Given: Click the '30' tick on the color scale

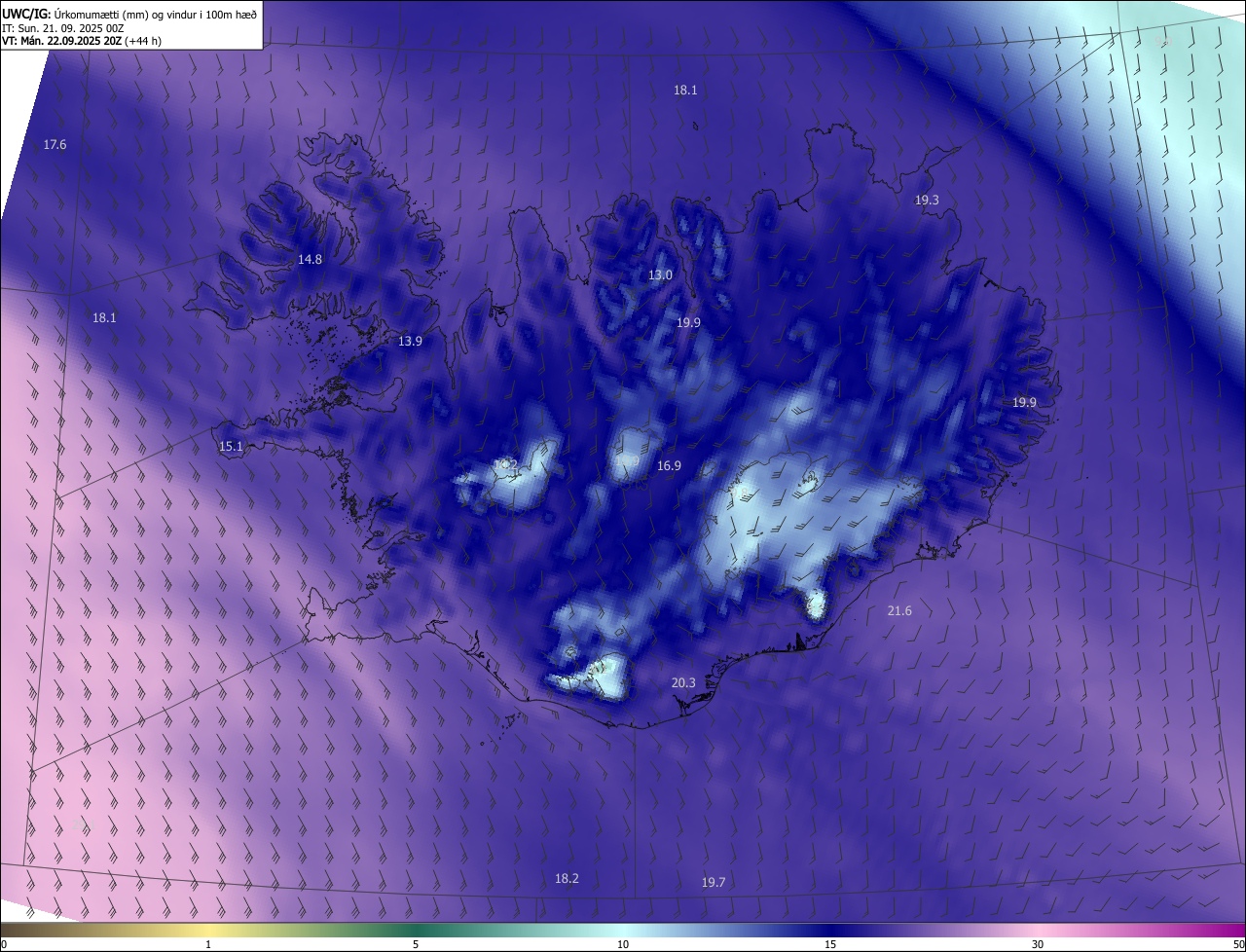Looking at the screenshot, I should (1038, 944).
